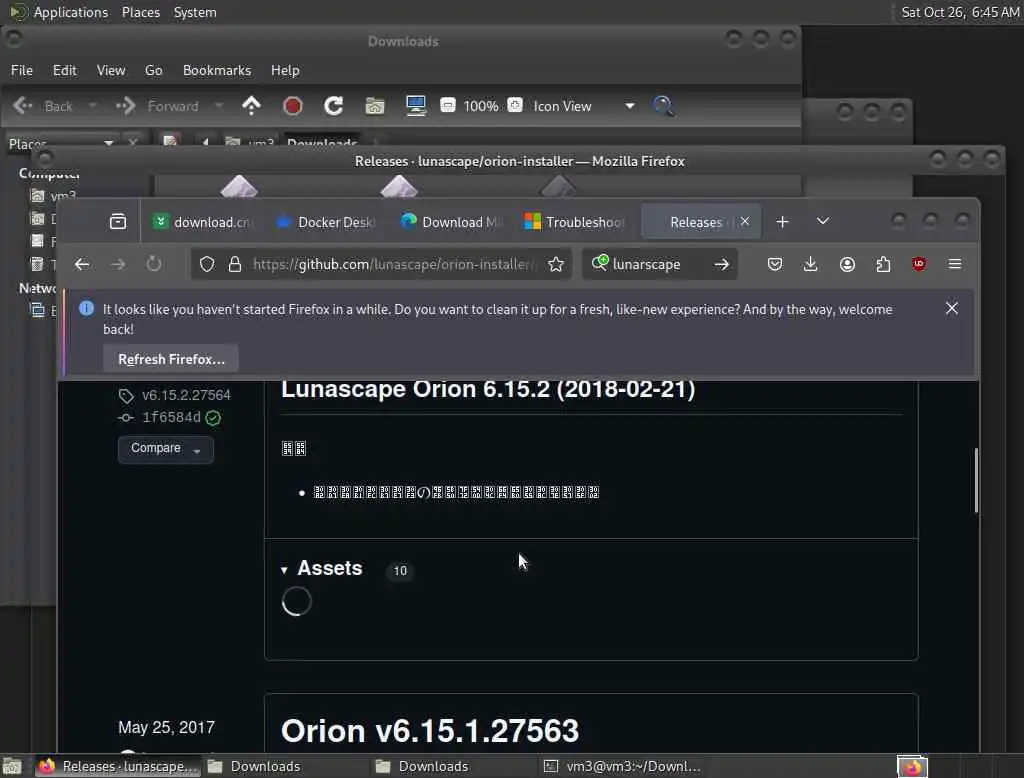
Task: Stop loading in file manager toolbar
Action: [x=292, y=106]
